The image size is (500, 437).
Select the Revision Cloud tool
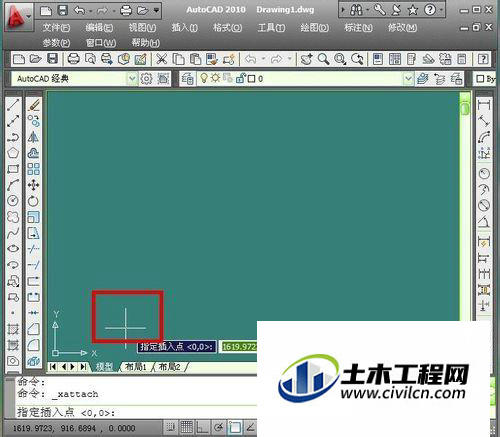click(x=13, y=217)
